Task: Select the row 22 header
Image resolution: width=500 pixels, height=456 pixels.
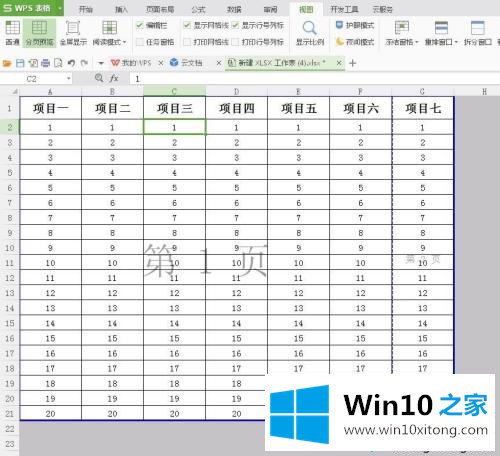Action: click(10, 429)
